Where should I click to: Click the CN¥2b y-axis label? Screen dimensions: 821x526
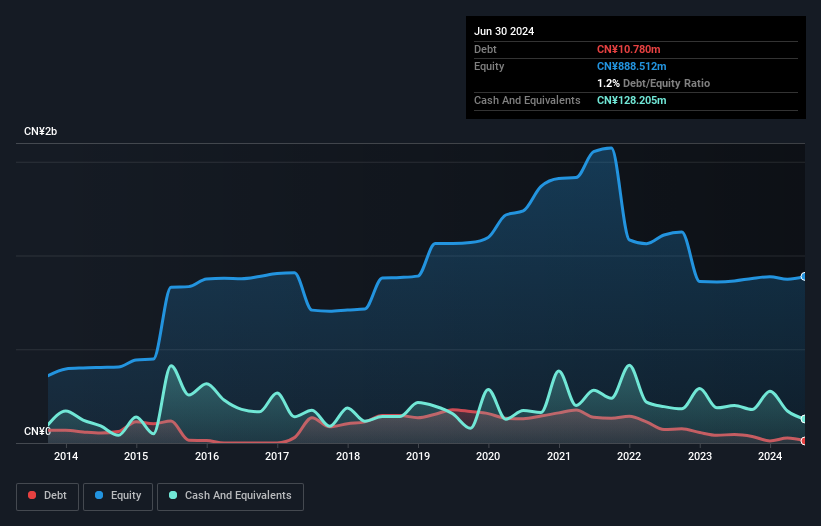[40, 131]
